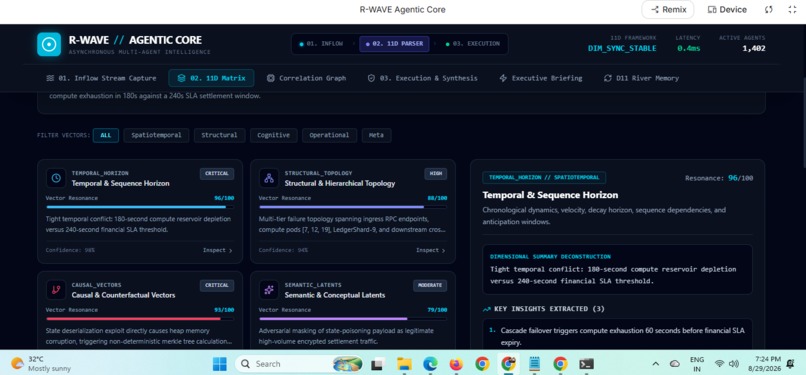This screenshot has width=806, height=375.
Task: Click the refresh arrows icon beside Device
Action: [x=768, y=10]
